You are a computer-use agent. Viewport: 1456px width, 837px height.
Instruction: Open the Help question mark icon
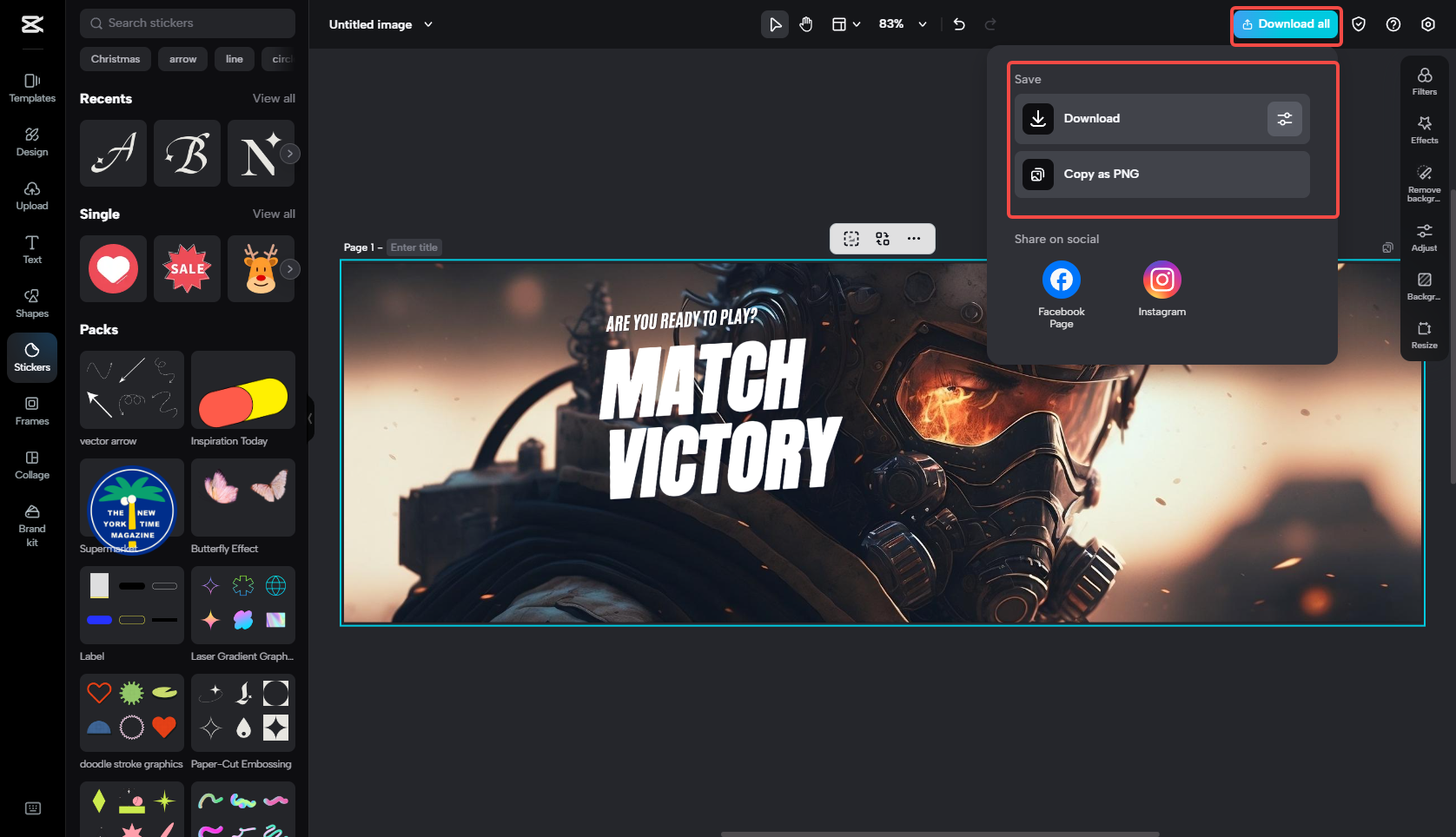click(1393, 24)
